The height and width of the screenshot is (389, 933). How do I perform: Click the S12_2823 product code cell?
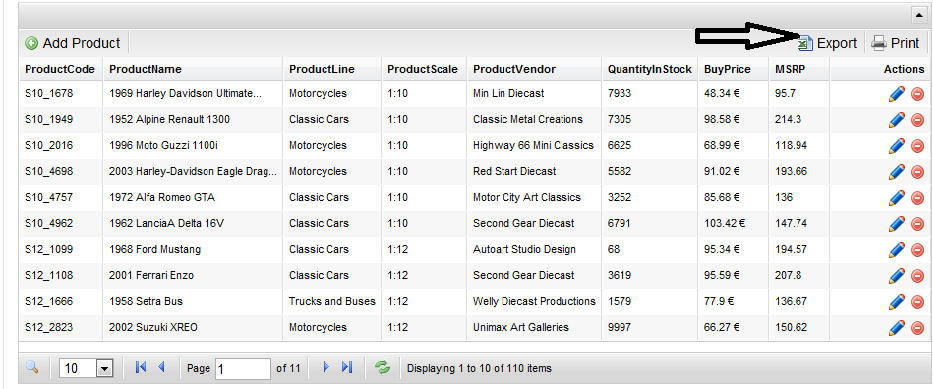coord(49,327)
